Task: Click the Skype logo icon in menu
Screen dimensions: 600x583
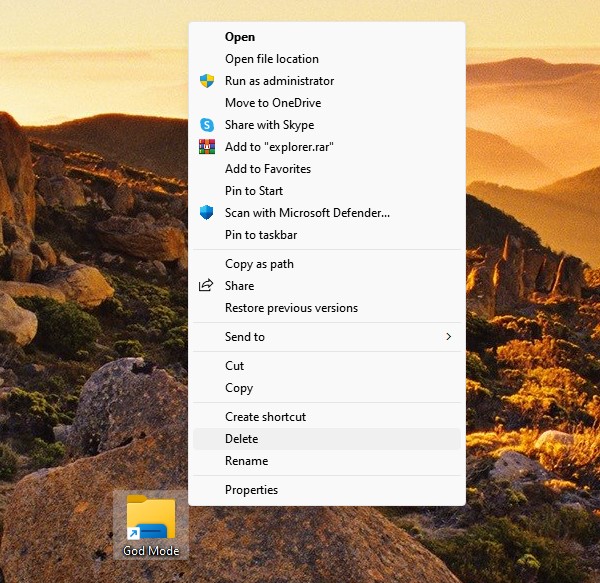Action: pyautogui.click(x=207, y=125)
